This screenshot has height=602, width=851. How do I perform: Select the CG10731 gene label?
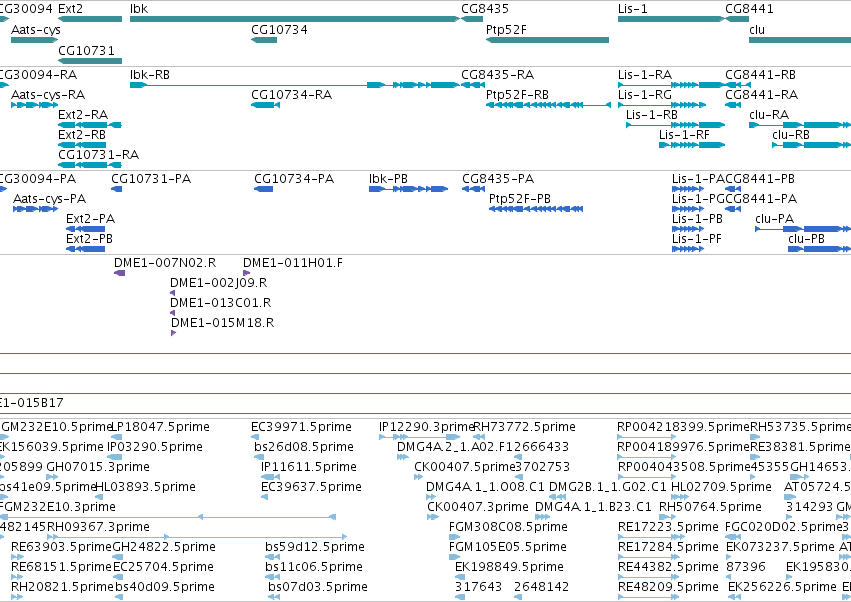[86, 50]
